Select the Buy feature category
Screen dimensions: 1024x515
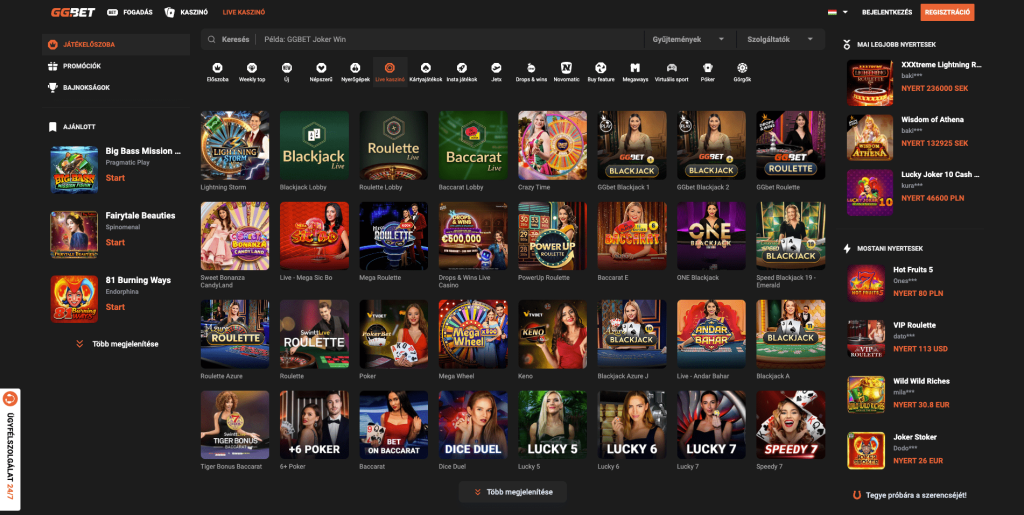pos(601,72)
